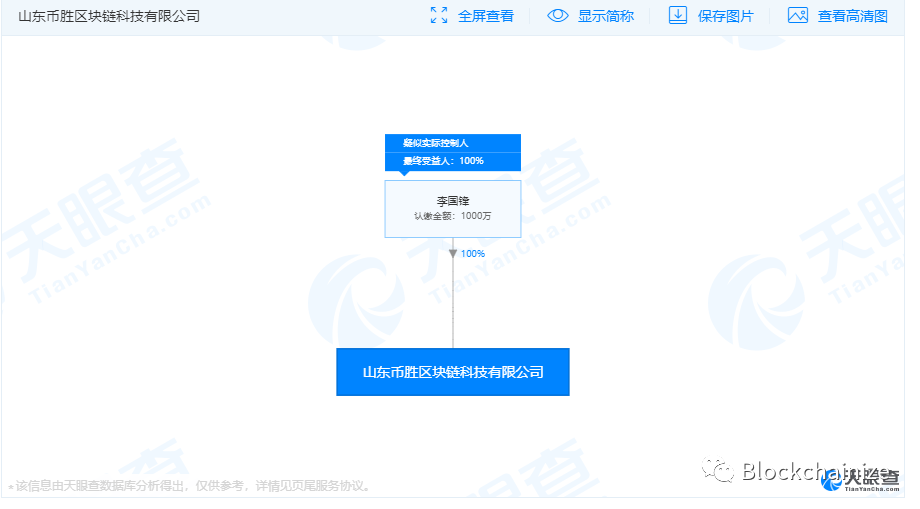The width and height of the screenshot is (920, 509).
Task: Click the disclaimer text at the bottom
Action: pyautogui.click(x=190, y=486)
